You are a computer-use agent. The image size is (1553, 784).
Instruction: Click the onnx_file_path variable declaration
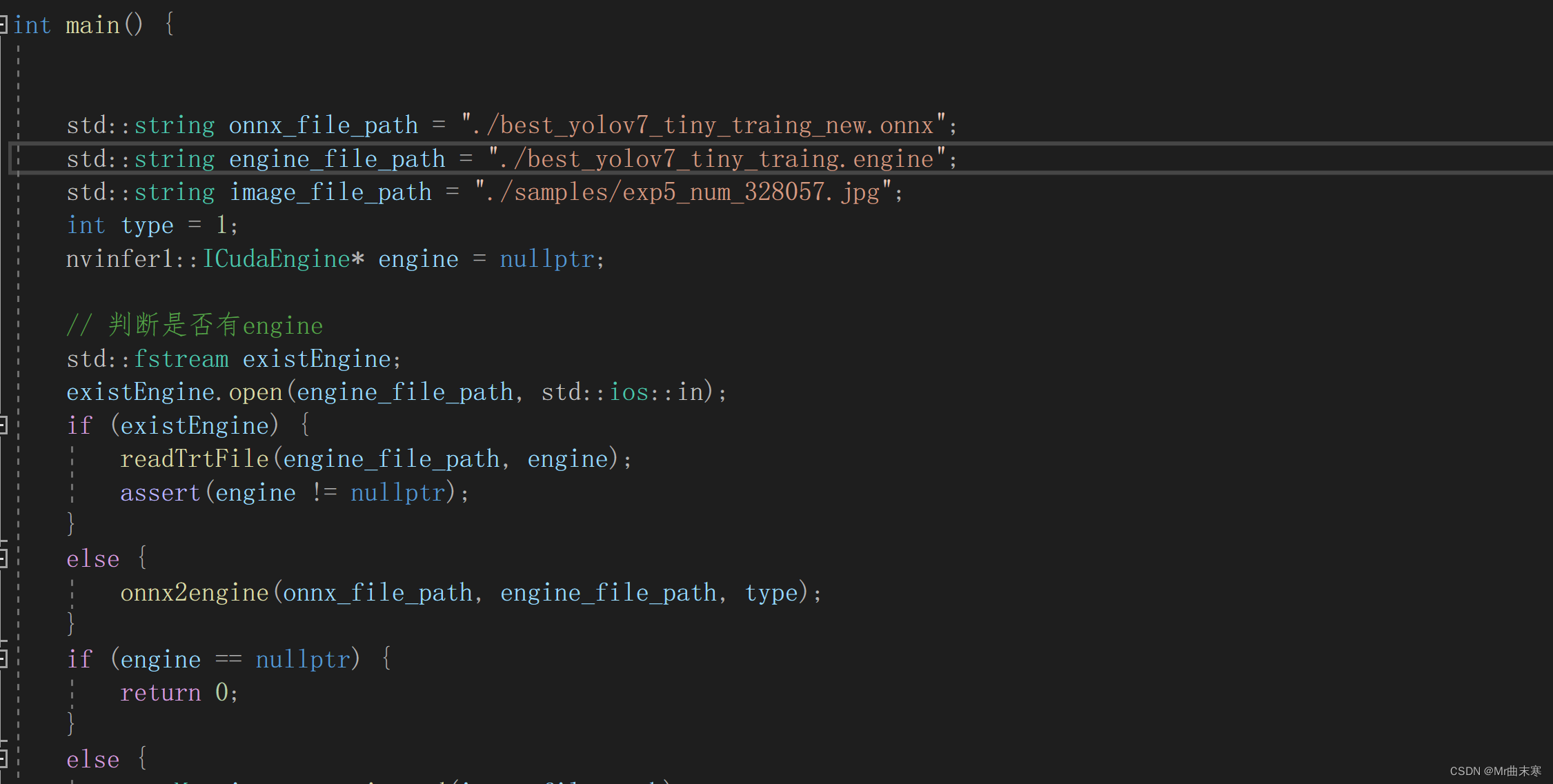323,125
